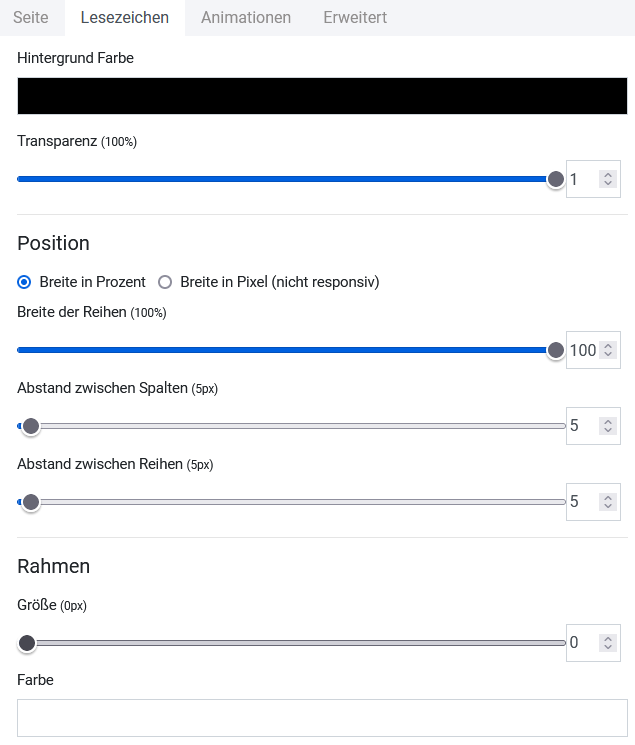Viewport: 635px width, 745px height.
Task: Click the Abstand zwischen Spalten stepper arrows
Action: (607, 426)
